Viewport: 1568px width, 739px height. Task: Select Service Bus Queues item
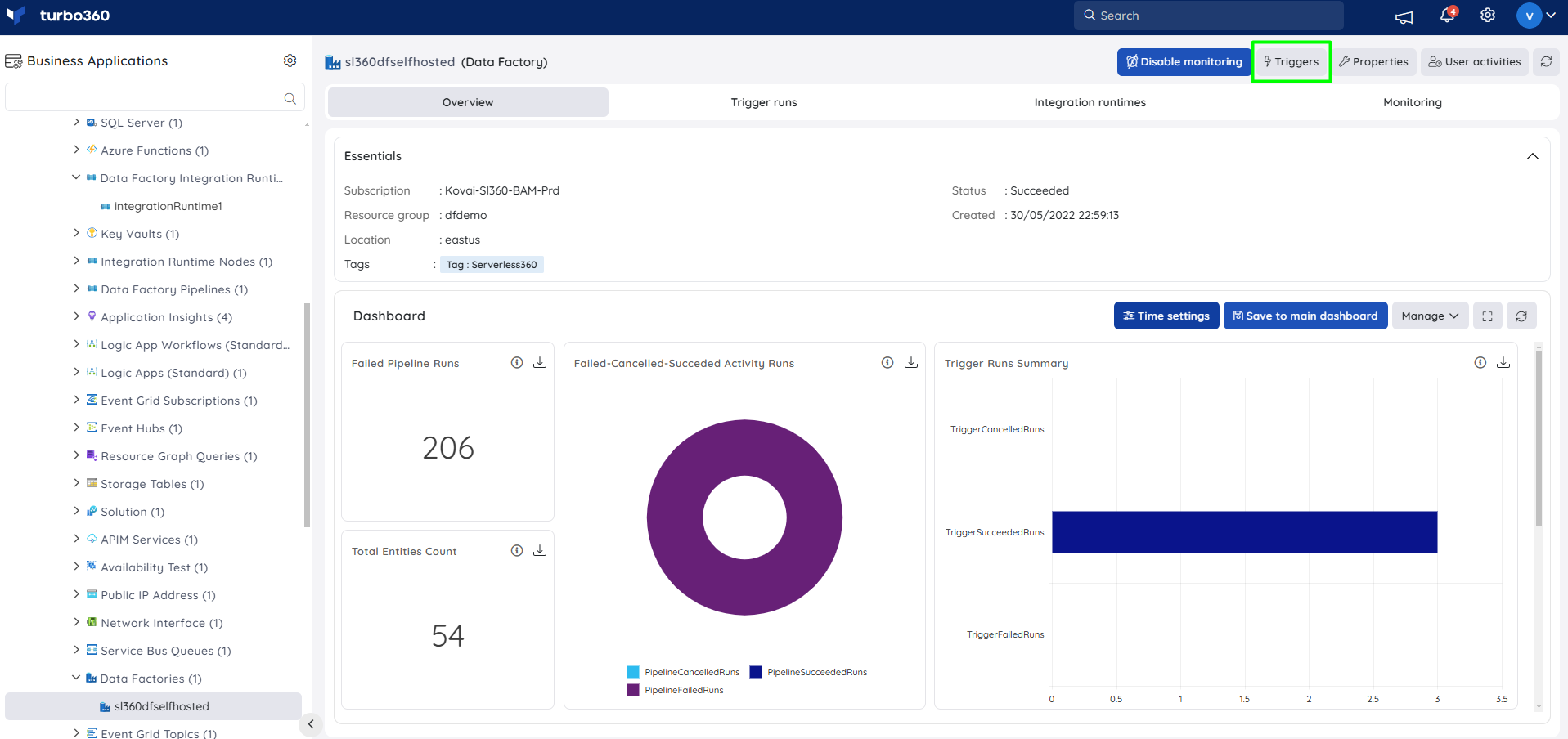[x=165, y=651]
